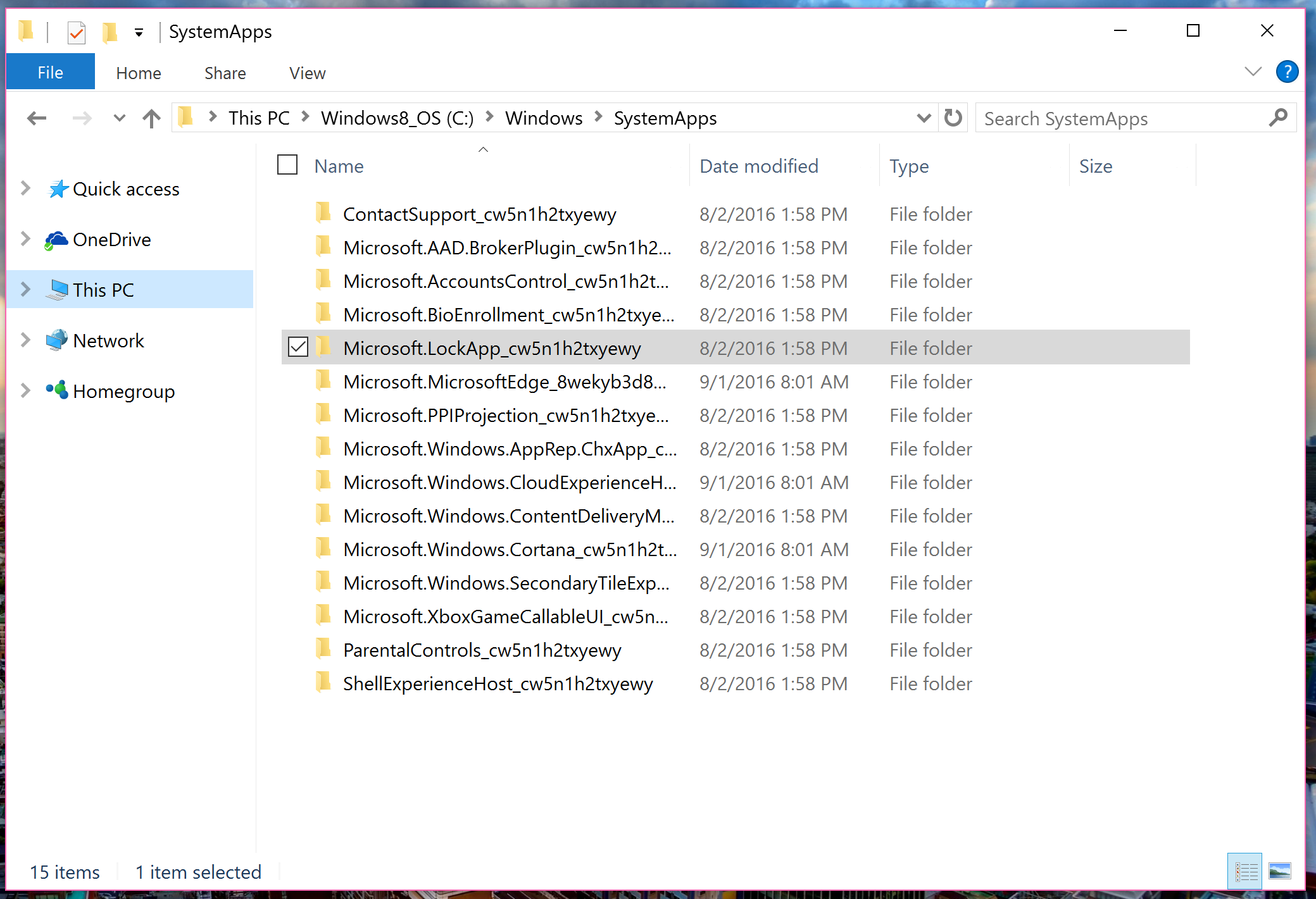This screenshot has height=899, width=1316.
Task: Expand the Quick access tree node
Action: pyautogui.click(x=25, y=189)
